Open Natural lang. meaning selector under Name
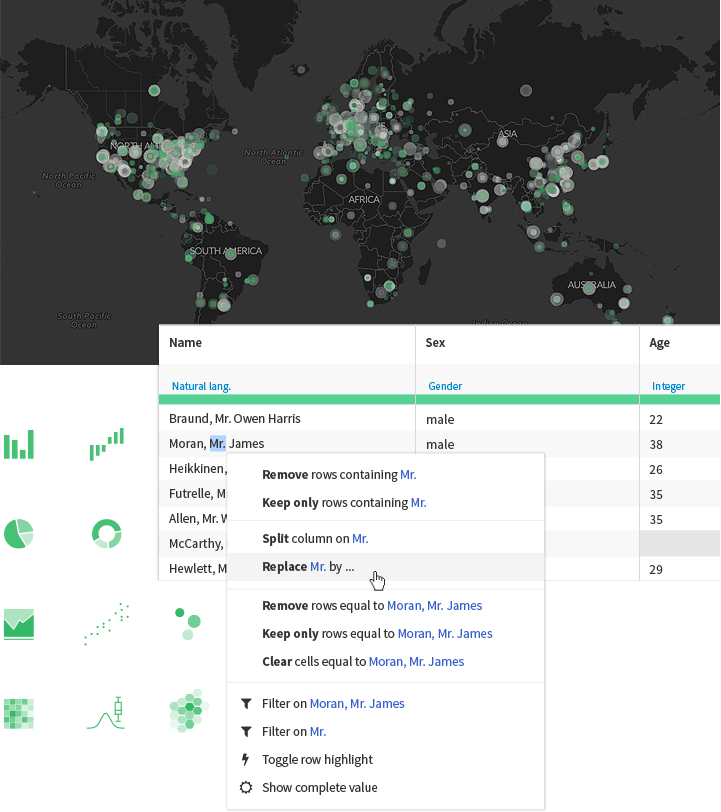The width and height of the screenshot is (721, 812). tap(201, 386)
